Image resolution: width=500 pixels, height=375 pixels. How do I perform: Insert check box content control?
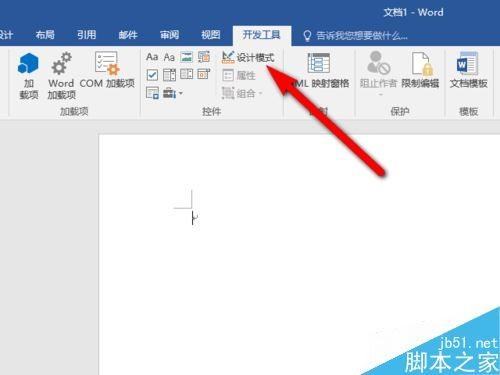[x=152, y=75]
